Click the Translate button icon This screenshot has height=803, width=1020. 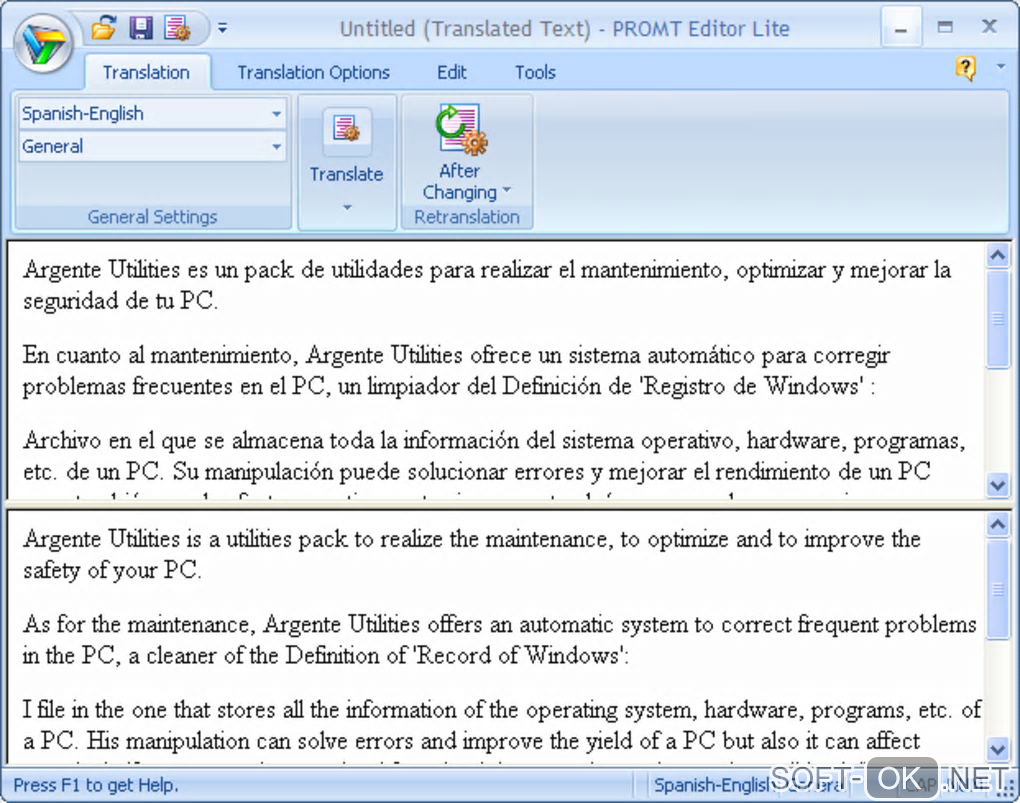coord(347,130)
